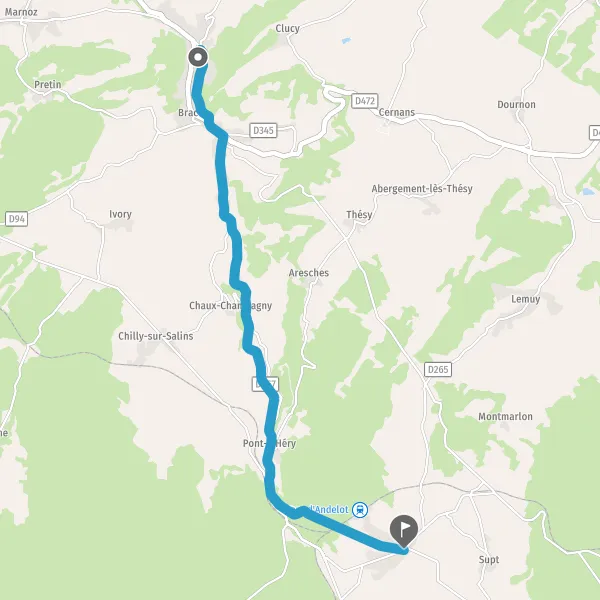Click the D472 road shield
Screen dimensions: 600x600
click(x=365, y=101)
